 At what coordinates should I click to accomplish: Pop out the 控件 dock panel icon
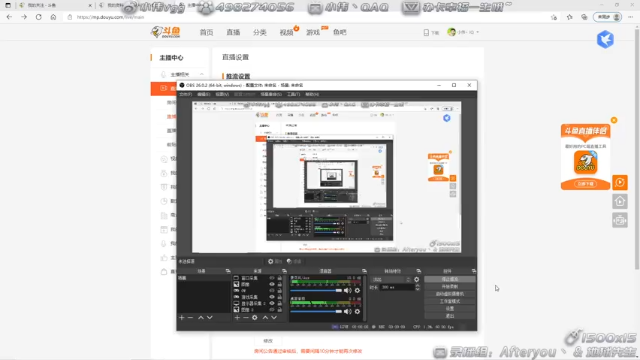point(473,271)
